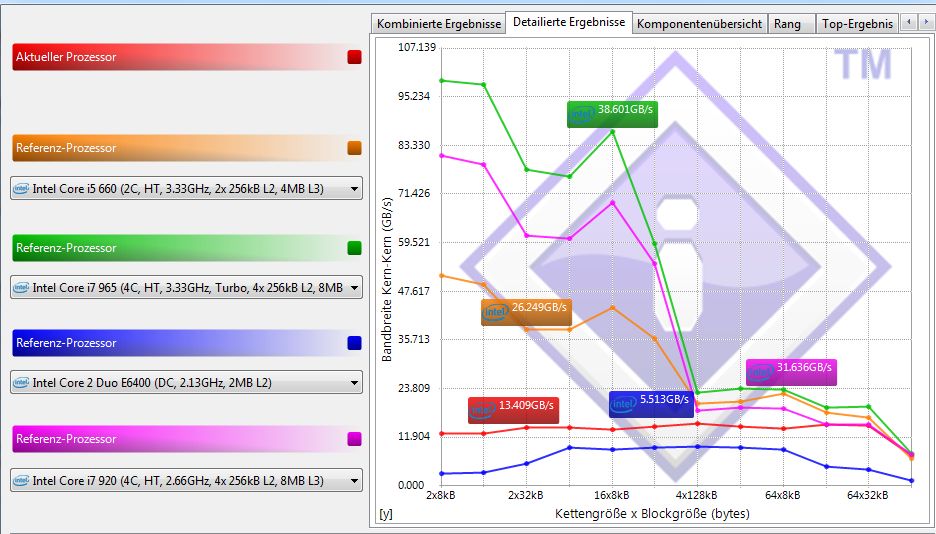Click the Intel logo in the 13.409GB/s label
The width and height of the screenshot is (936, 534).
483,410
